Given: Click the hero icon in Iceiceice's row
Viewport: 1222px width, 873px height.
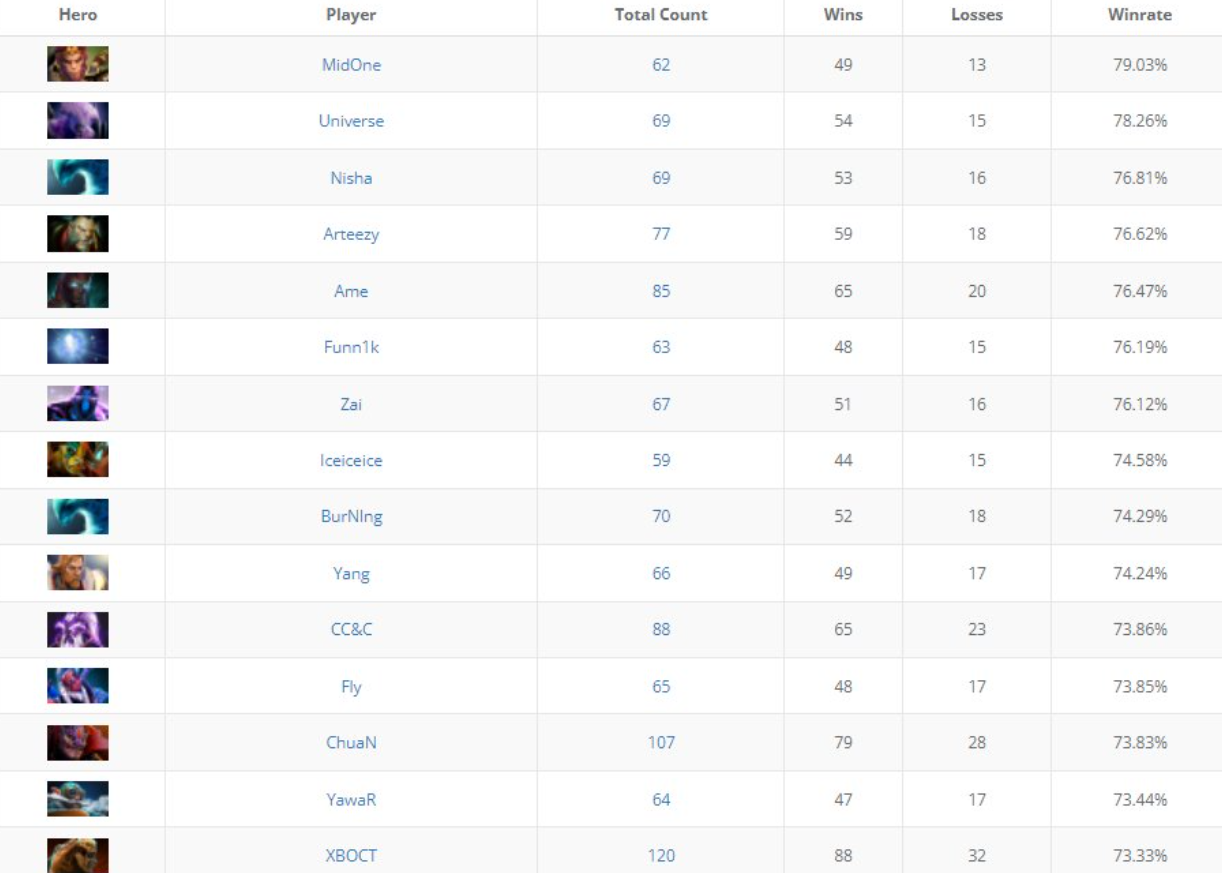Looking at the screenshot, I should pyautogui.click(x=77, y=460).
